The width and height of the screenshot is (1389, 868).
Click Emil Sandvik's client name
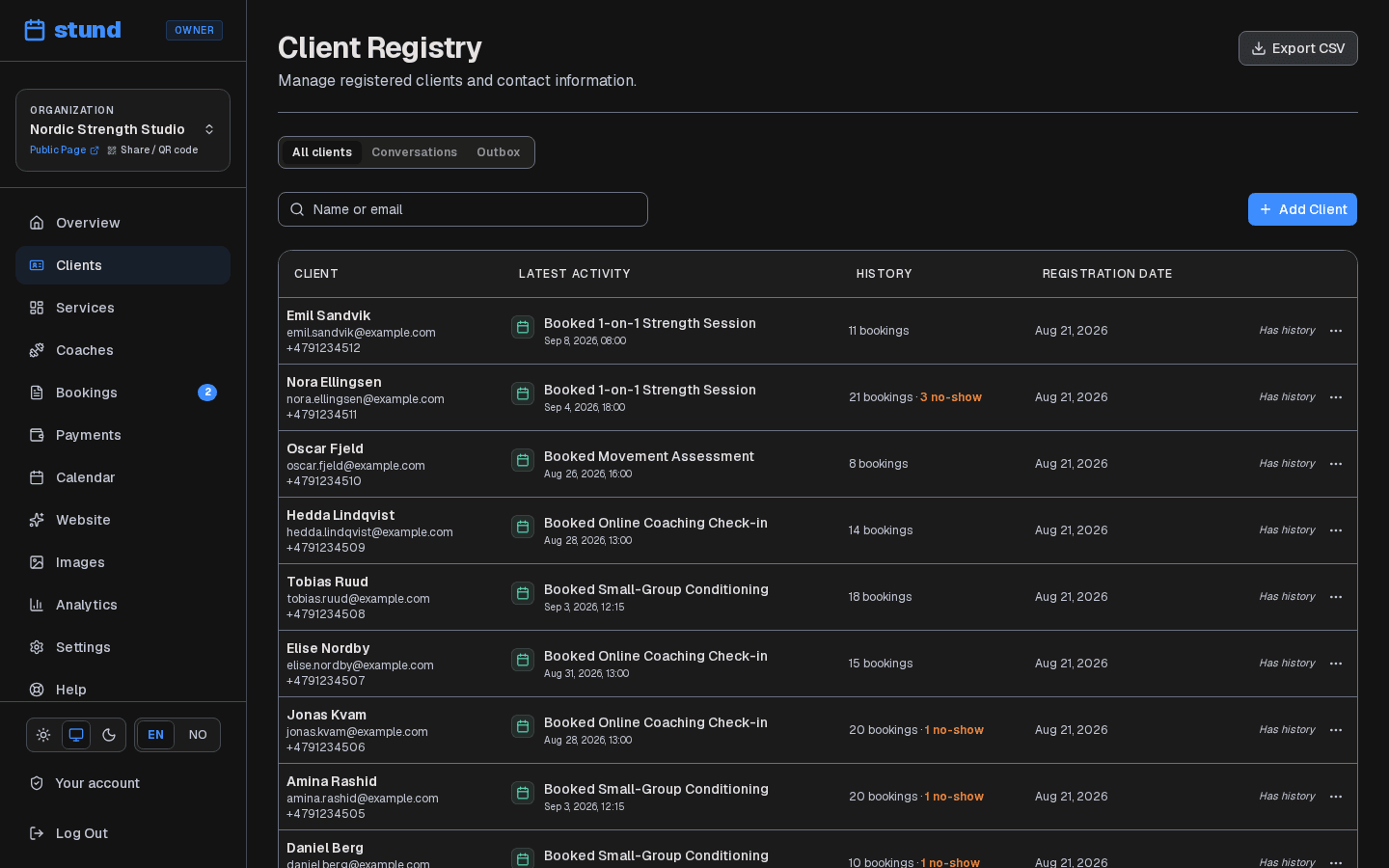tap(328, 315)
